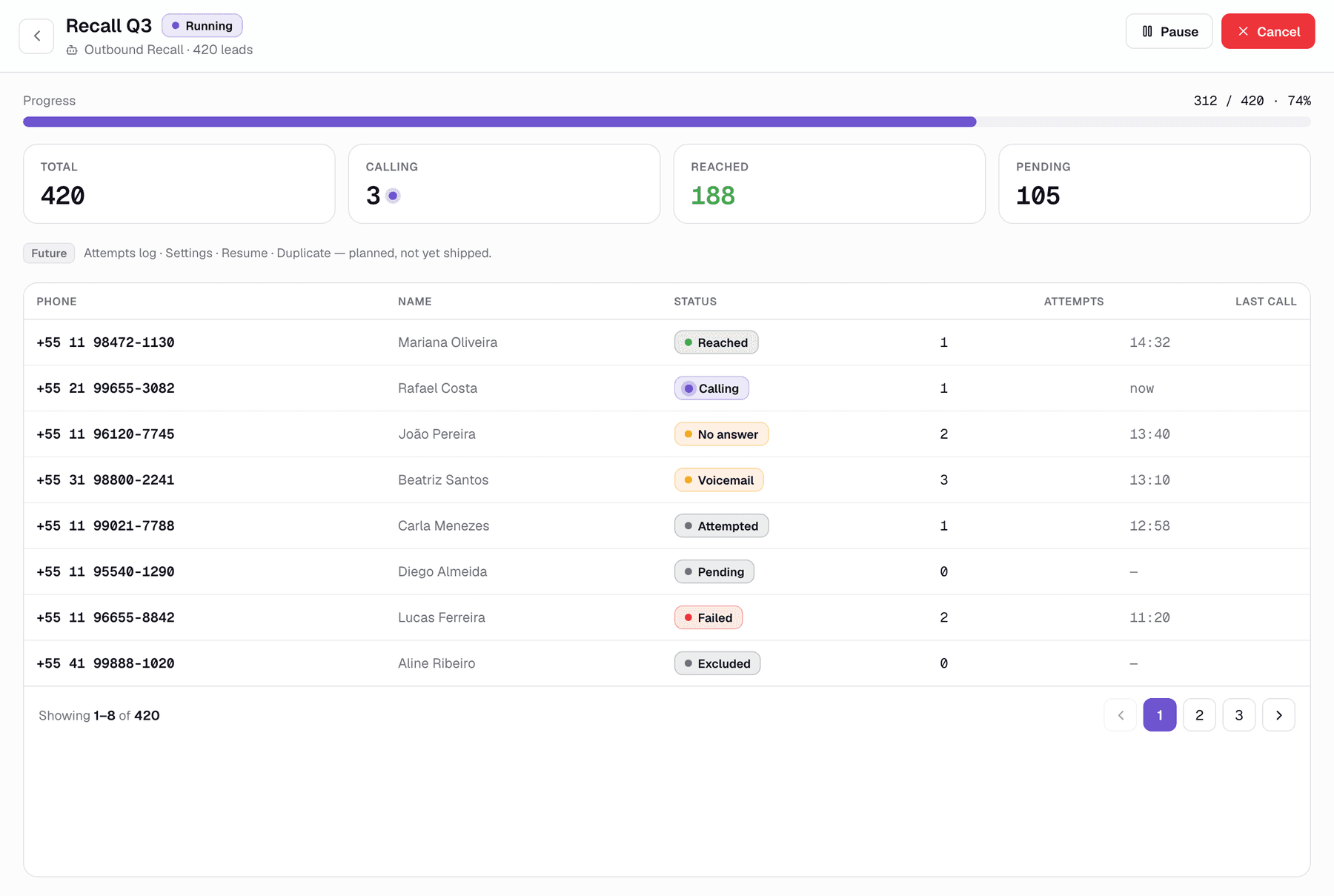Click the pulsing Calling indicator dot
The image size is (1334, 896).
393,196
